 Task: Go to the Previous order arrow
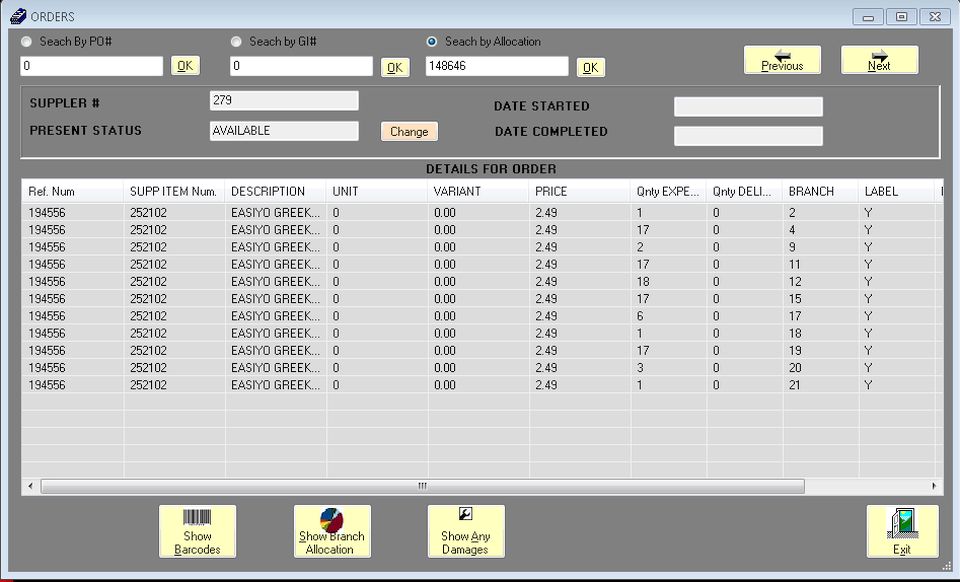[781, 60]
